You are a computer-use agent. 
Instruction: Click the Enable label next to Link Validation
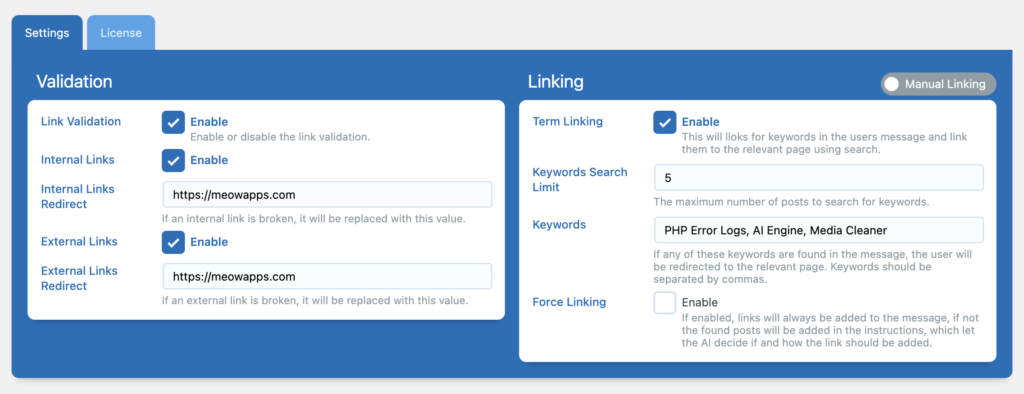209,122
